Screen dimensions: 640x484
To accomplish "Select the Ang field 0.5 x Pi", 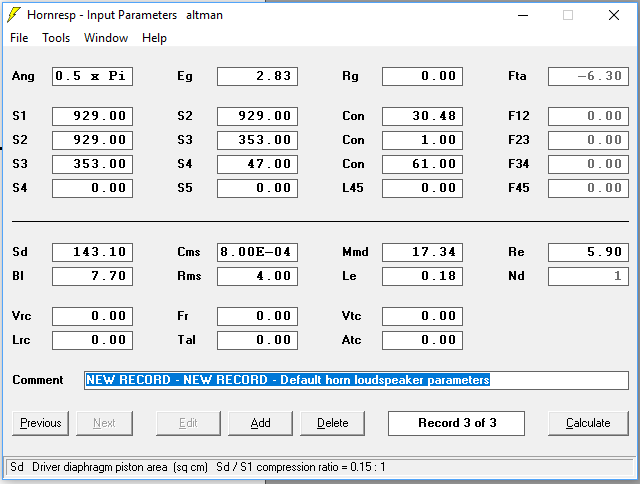I will point(92,76).
